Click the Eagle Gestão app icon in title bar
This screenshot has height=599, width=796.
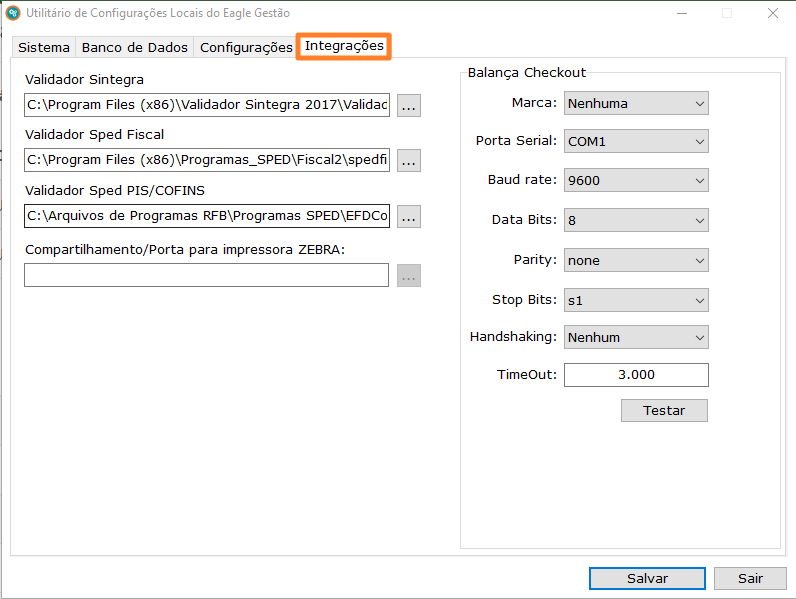[13, 13]
